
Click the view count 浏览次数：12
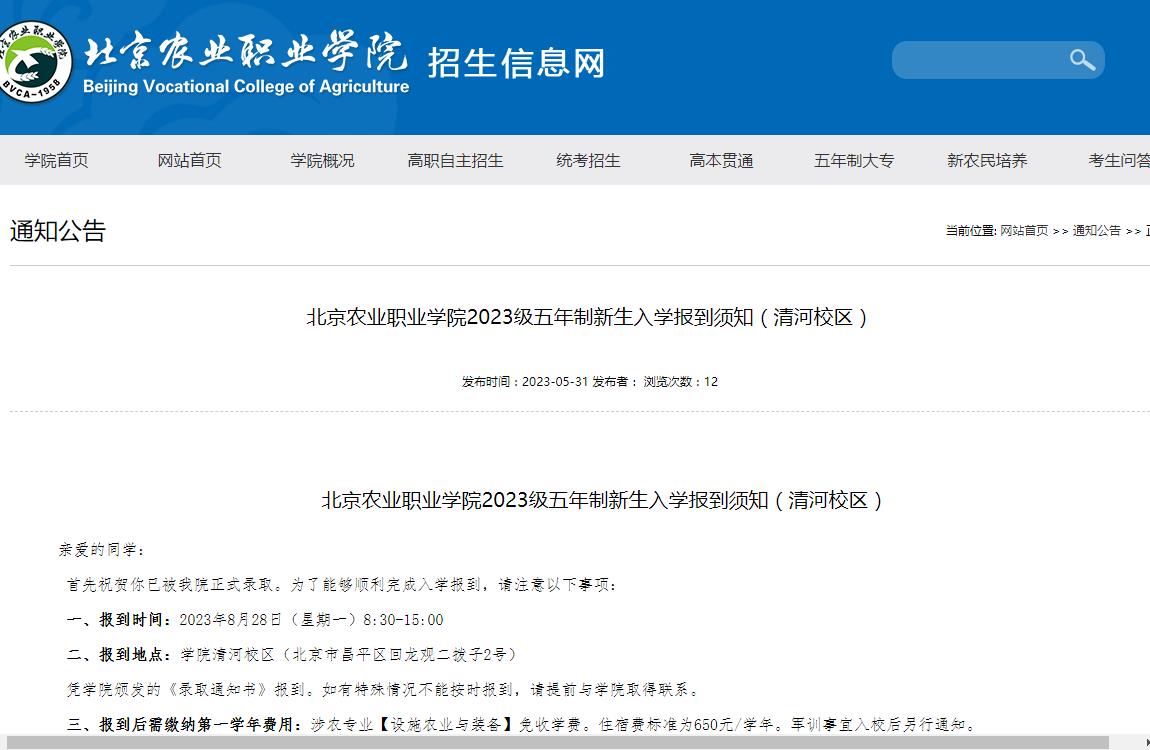pos(681,382)
